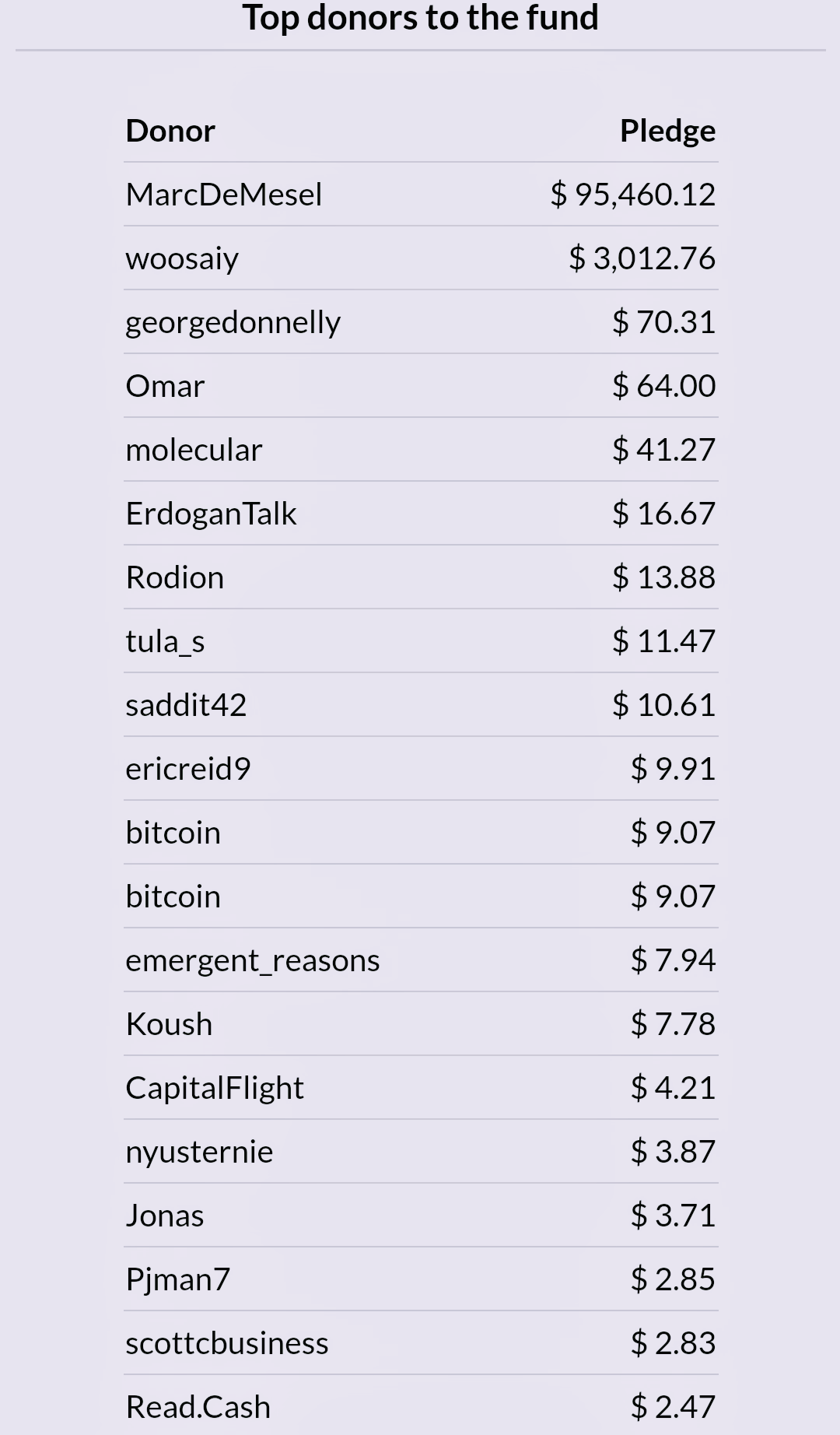Open MarcDeMesel donor entry
The width and height of the screenshot is (840, 1435).
pyautogui.click(x=224, y=195)
